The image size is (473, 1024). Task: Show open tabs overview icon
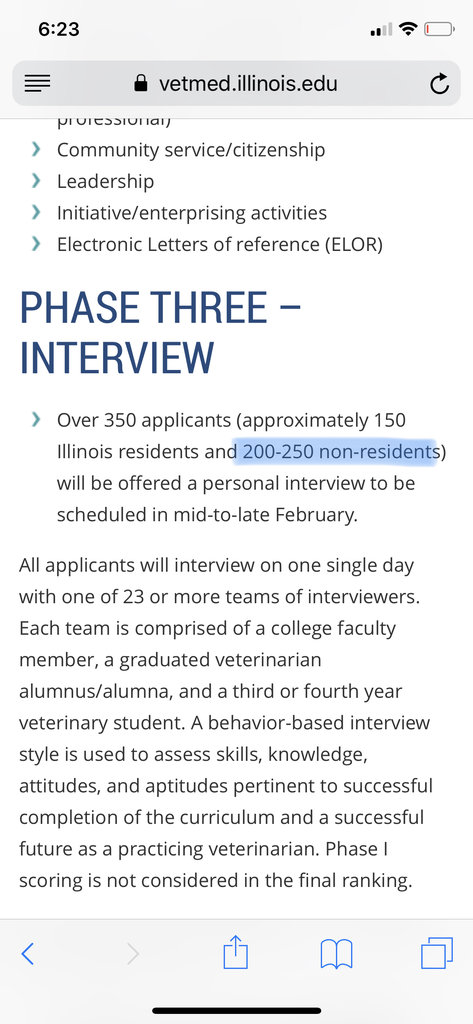[436, 953]
